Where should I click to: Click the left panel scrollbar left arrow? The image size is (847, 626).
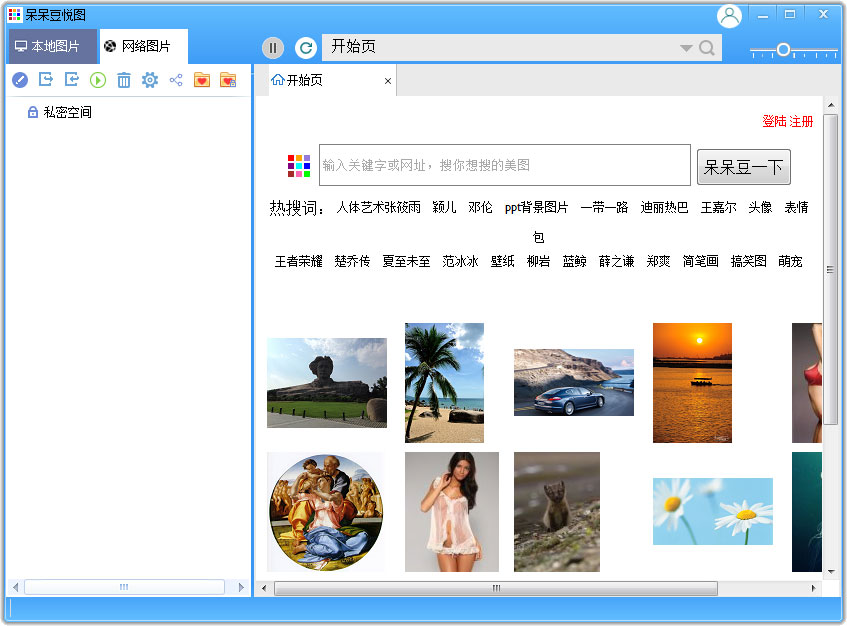16,587
